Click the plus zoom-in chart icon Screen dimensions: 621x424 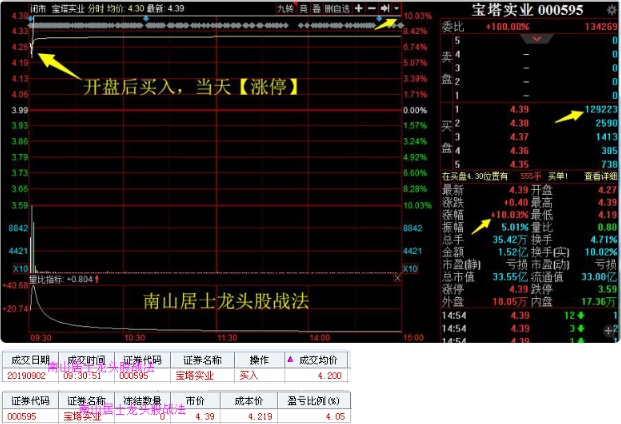point(358,8)
